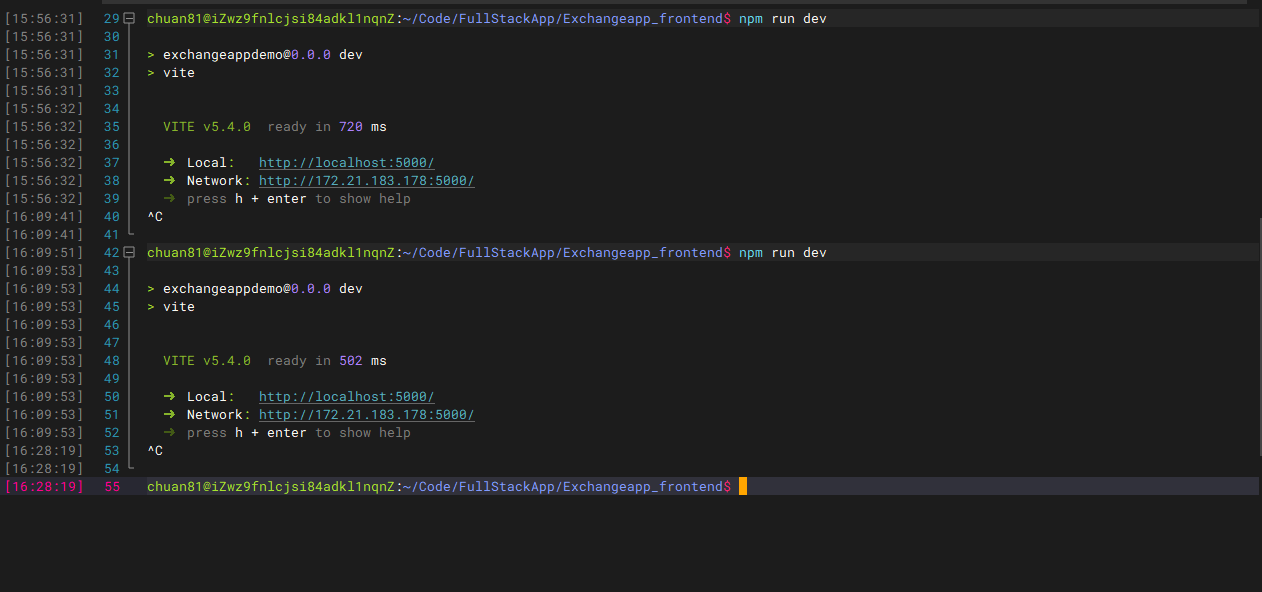
Task: Click line number 48 in the gutter
Action: coord(112,361)
